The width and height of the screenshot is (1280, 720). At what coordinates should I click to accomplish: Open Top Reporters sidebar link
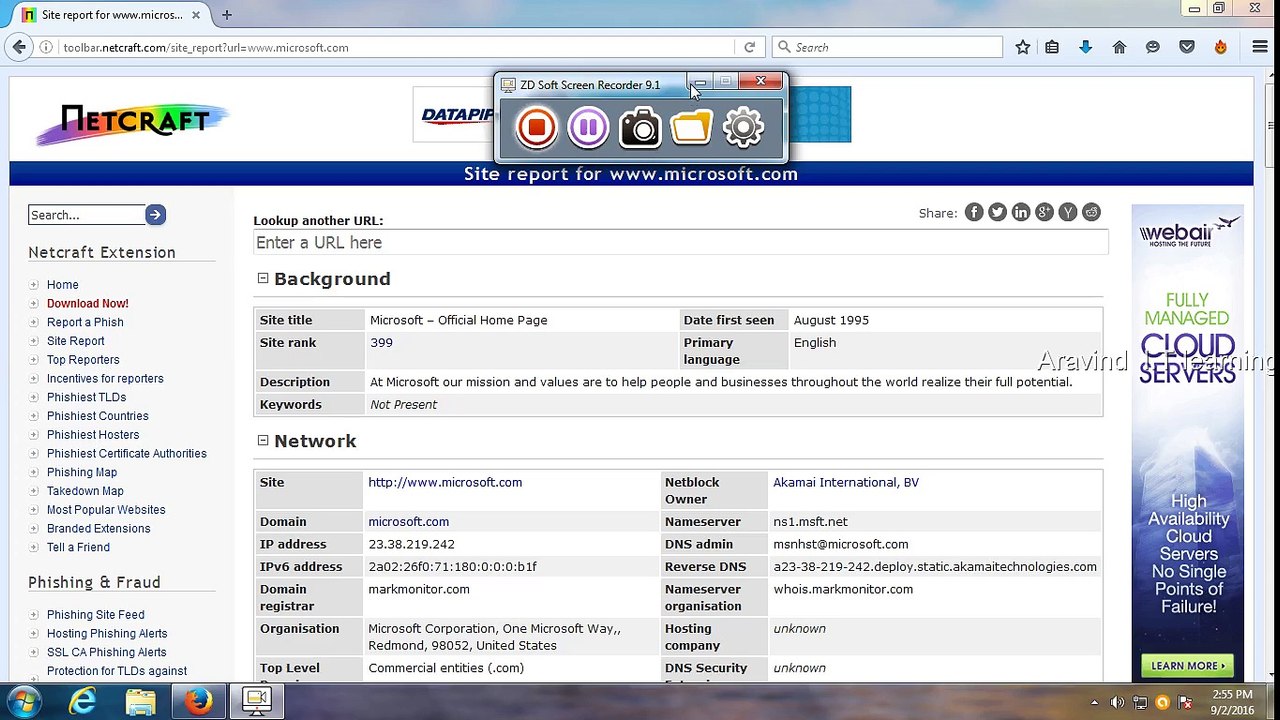pyautogui.click(x=83, y=360)
